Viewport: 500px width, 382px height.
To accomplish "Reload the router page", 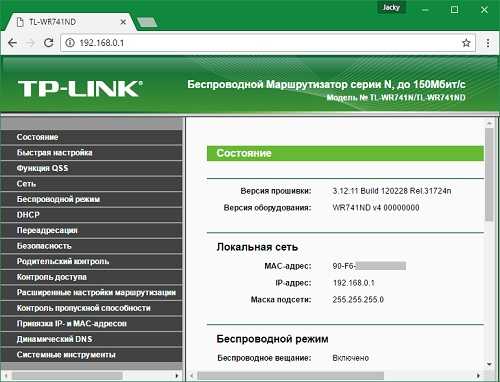I will (49, 43).
